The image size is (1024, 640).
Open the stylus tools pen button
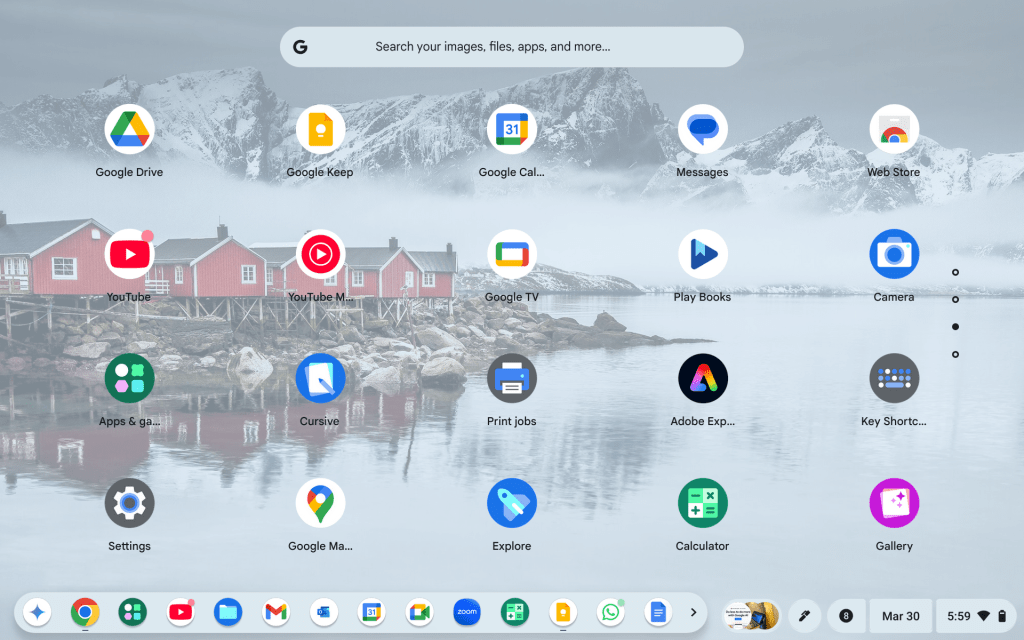[x=803, y=615]
